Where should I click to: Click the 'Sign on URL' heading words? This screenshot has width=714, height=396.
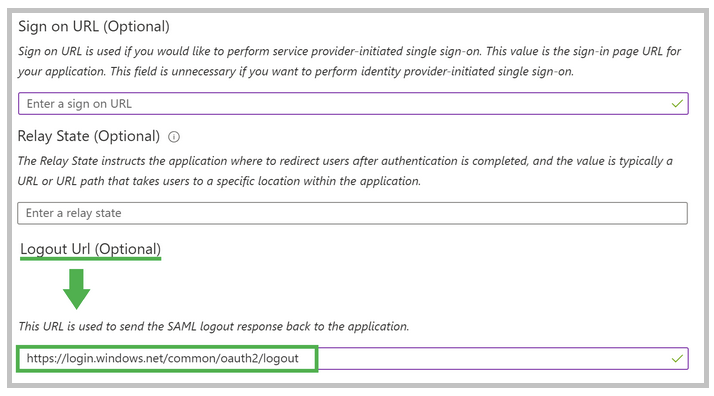(58, 26)
